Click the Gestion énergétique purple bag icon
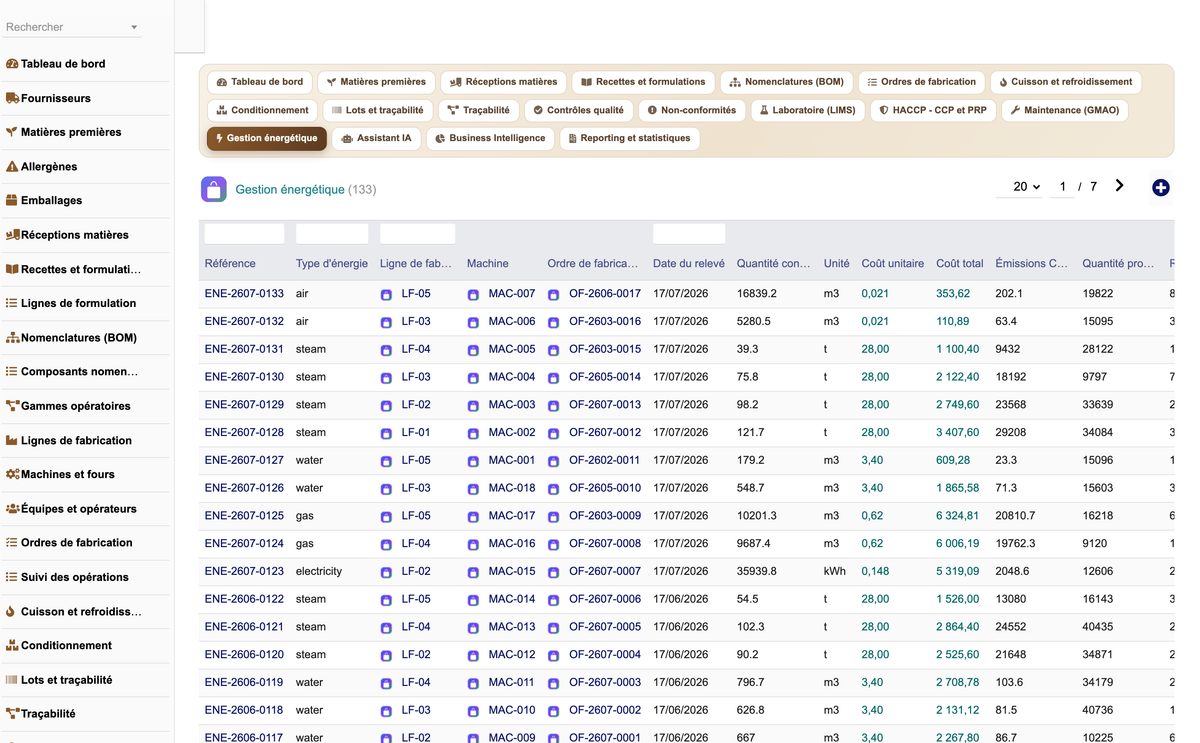This screenshot has width=1200, height=743. (214, 189)
